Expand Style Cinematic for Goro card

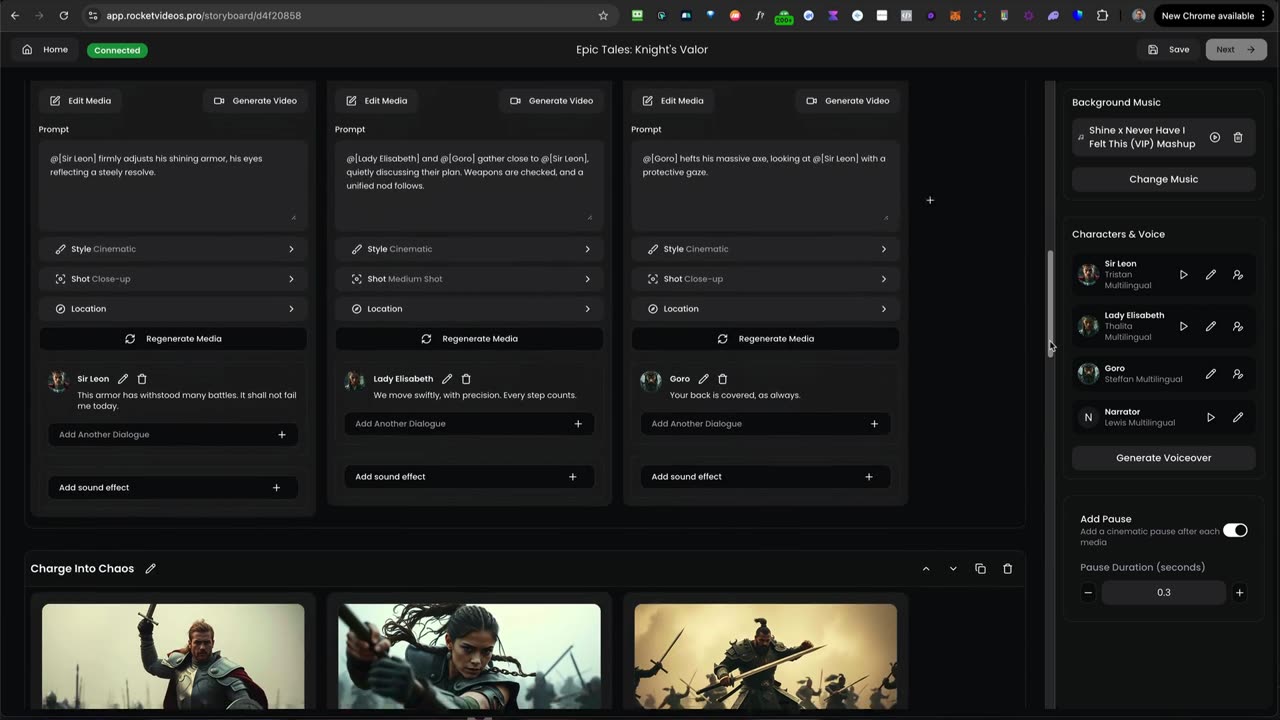click(x=765, y=249)
